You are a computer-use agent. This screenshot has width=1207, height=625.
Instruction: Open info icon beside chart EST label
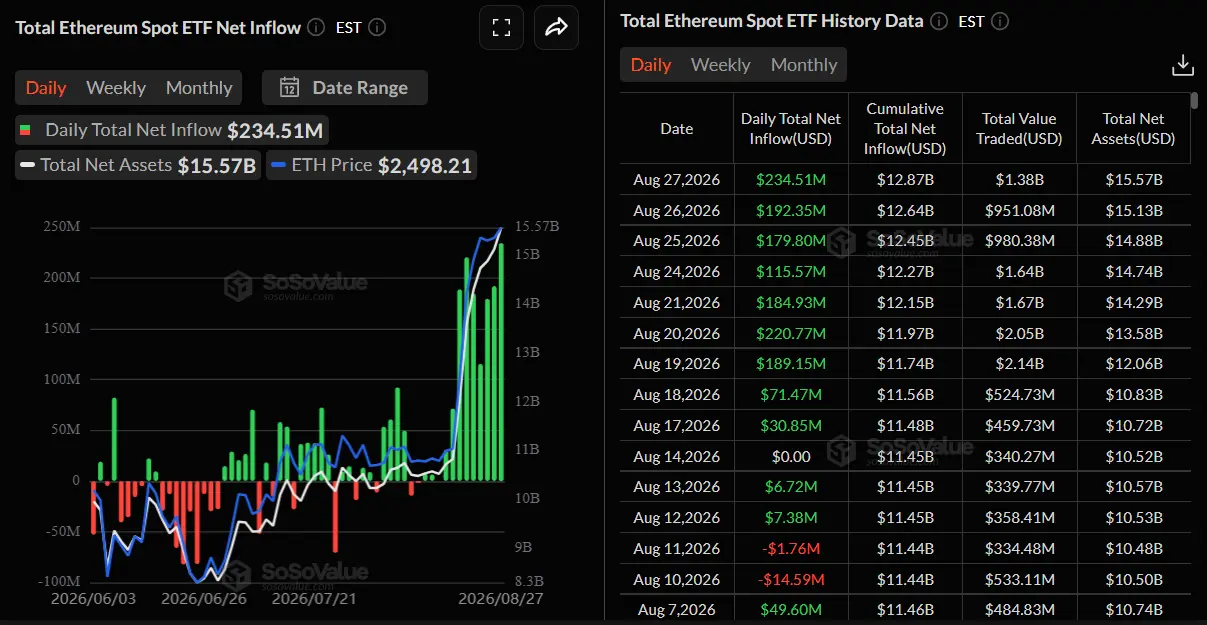pos(377,27)
